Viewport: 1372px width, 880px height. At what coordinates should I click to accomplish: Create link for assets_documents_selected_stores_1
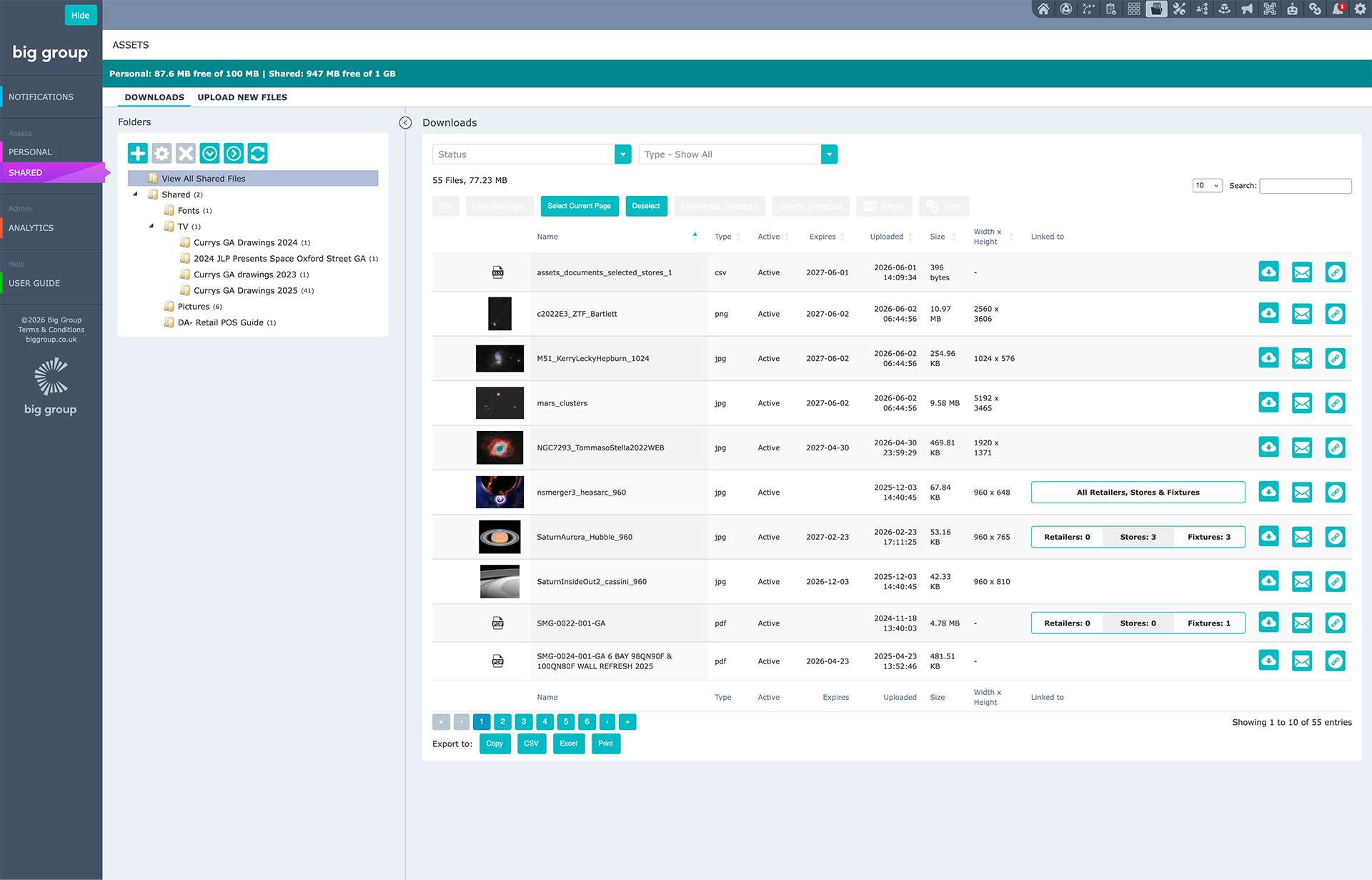pos(1335,272)
